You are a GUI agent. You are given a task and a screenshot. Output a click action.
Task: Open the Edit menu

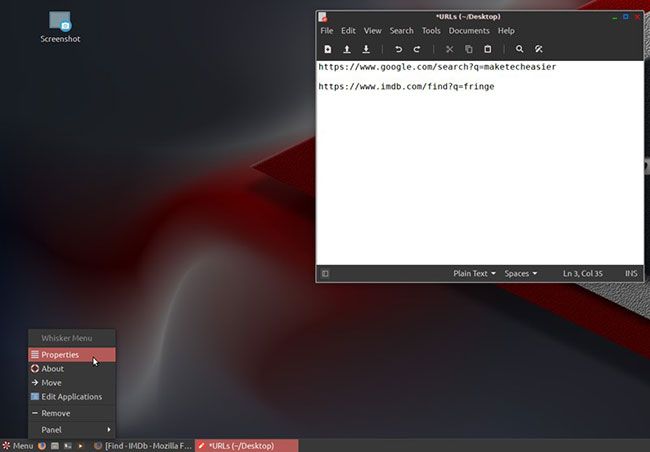coord(348,31)
